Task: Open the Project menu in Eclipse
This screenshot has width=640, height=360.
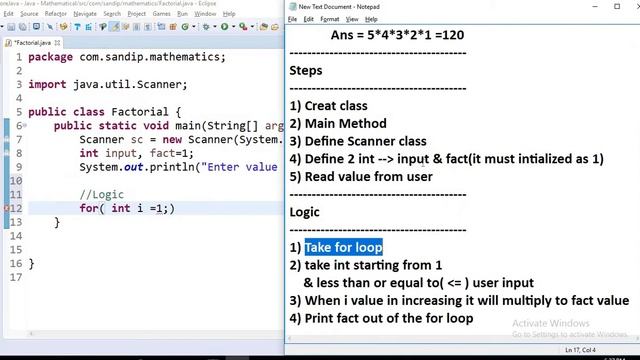Action: (x=136, y=14)
